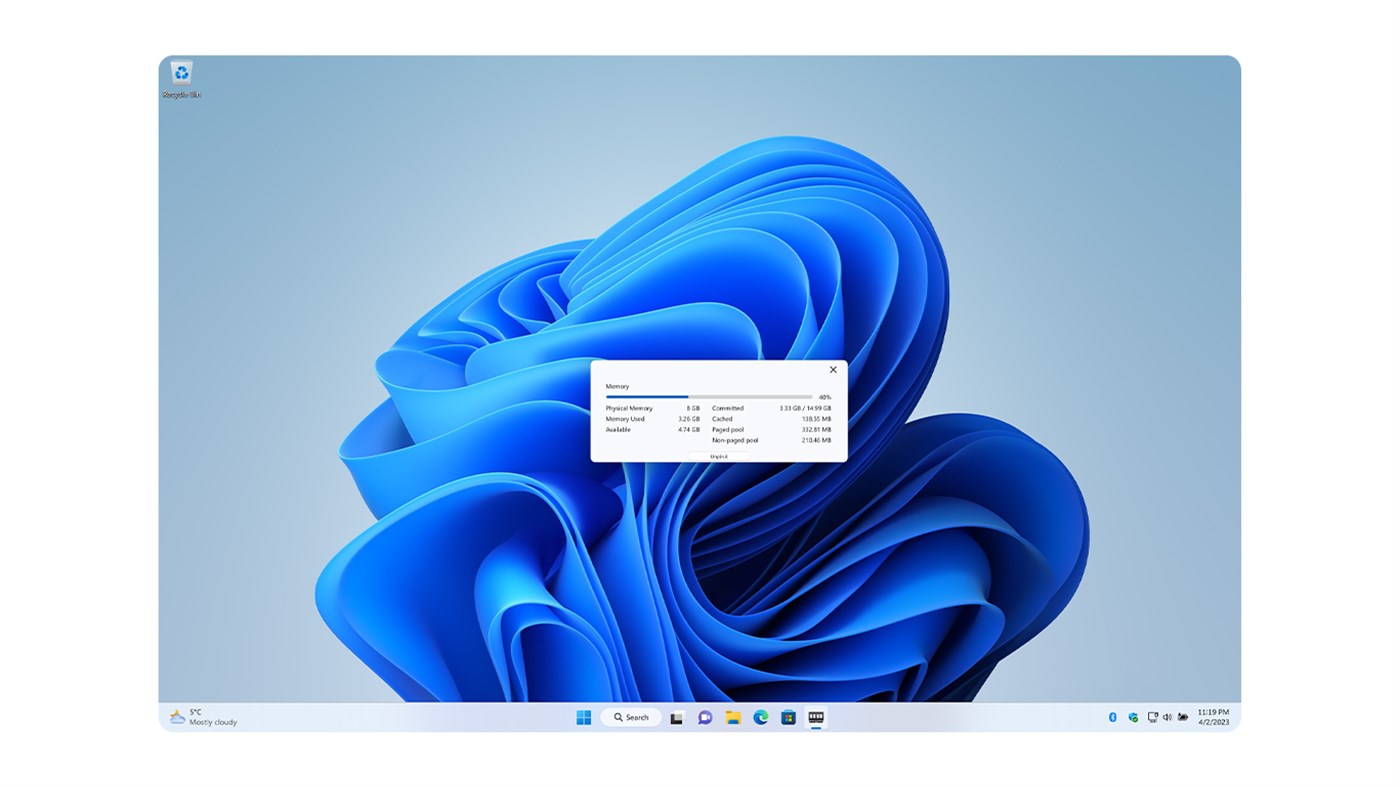
Task: Open the clock showing 11:19 PM
Action: click(1213, 717)
